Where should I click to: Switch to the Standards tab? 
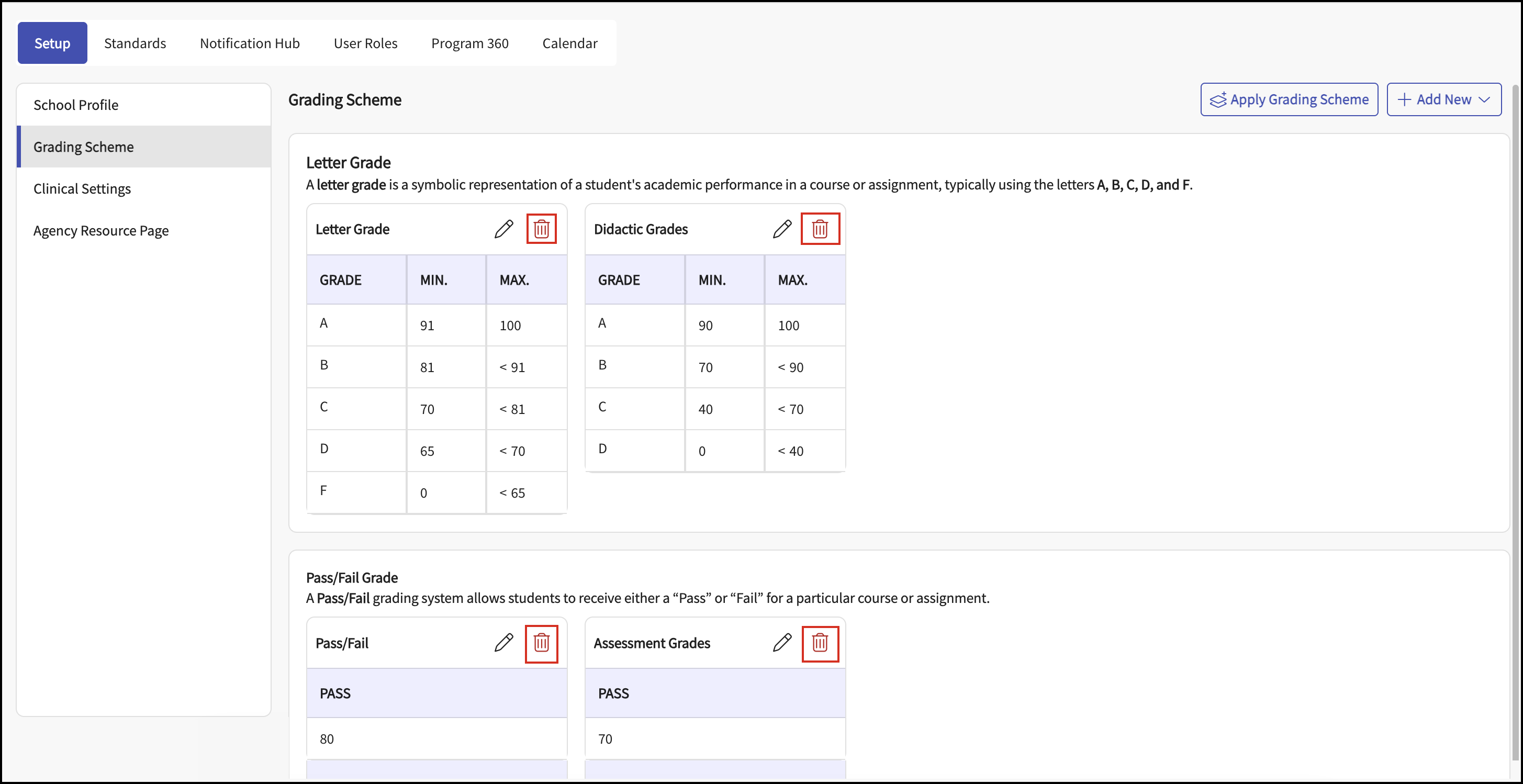[x=135, y=43]
